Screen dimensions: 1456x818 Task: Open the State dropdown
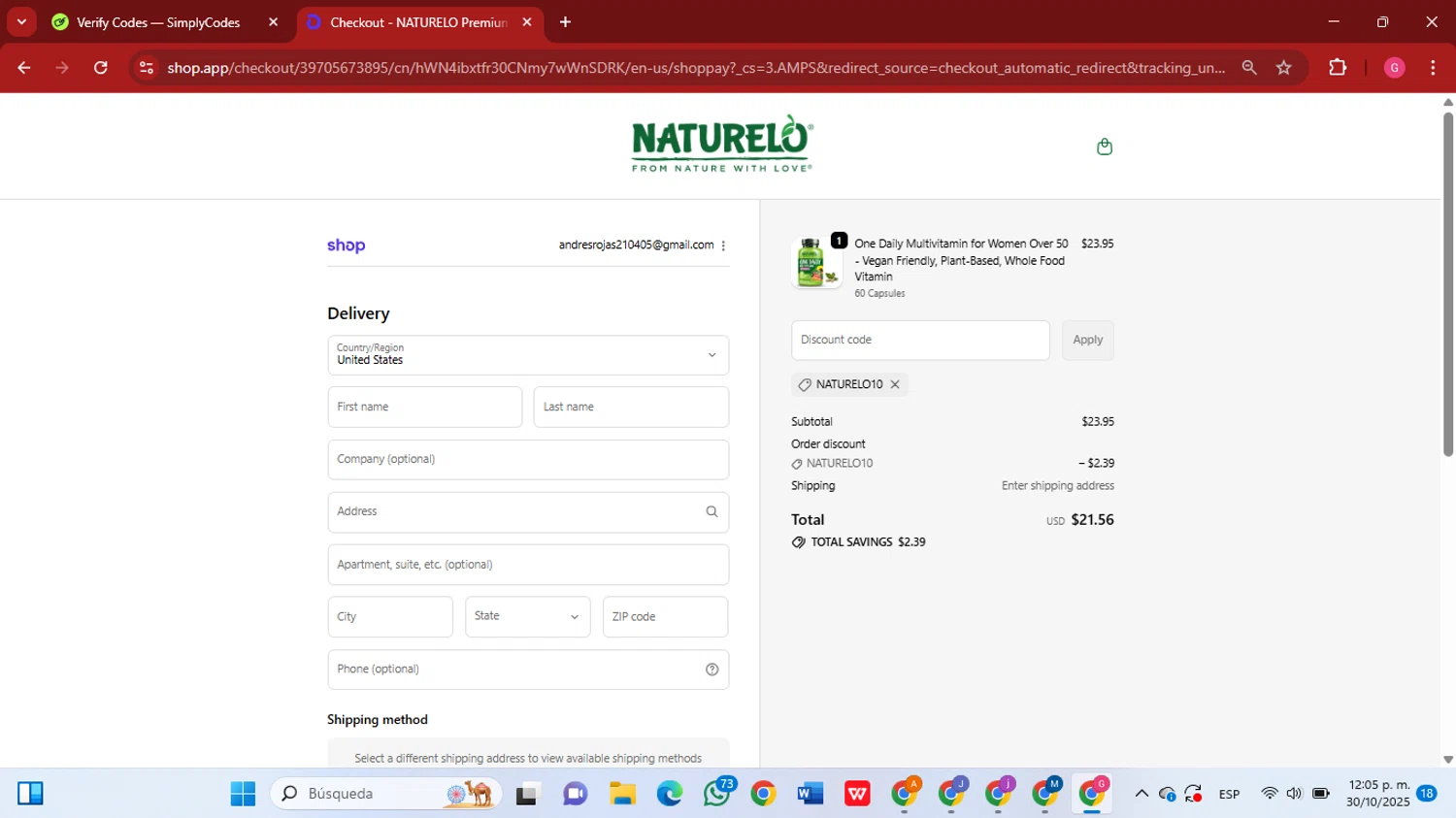pos(528,617)
